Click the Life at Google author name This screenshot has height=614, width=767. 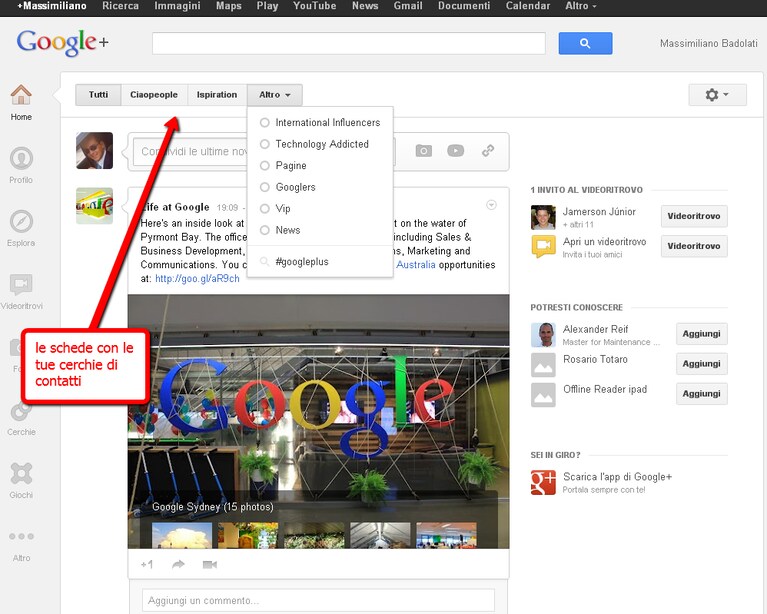coord(175,207)
